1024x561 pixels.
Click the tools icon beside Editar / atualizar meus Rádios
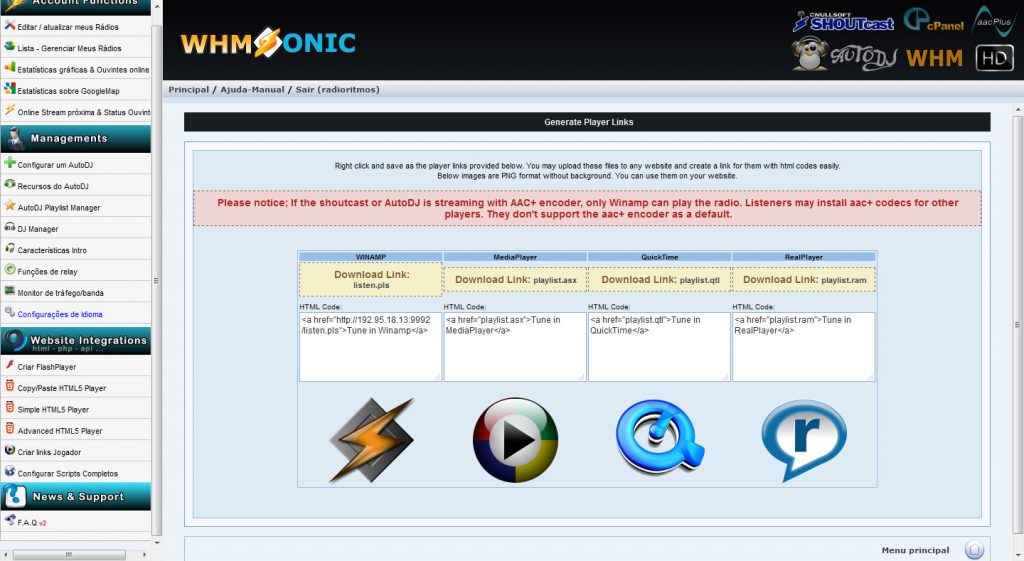(9, 25)
